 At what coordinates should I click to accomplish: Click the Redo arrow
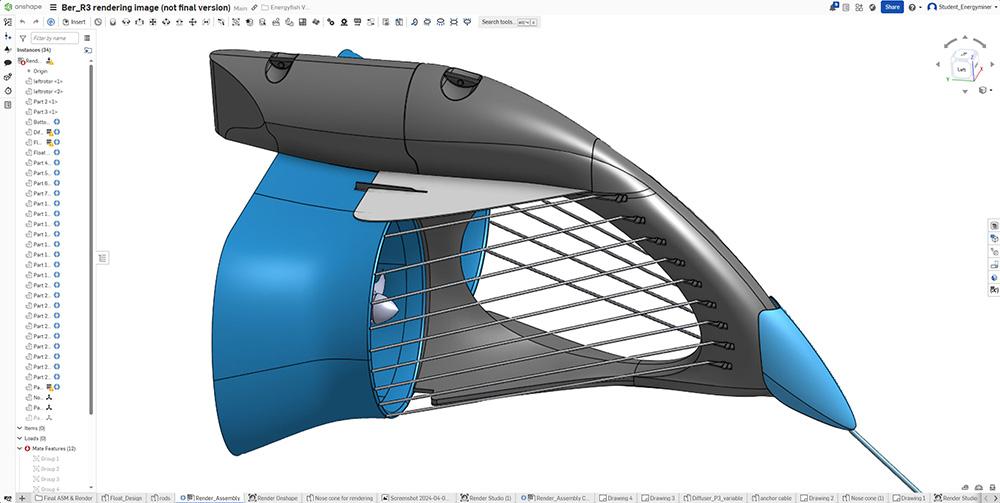click(x=36, y=22)
